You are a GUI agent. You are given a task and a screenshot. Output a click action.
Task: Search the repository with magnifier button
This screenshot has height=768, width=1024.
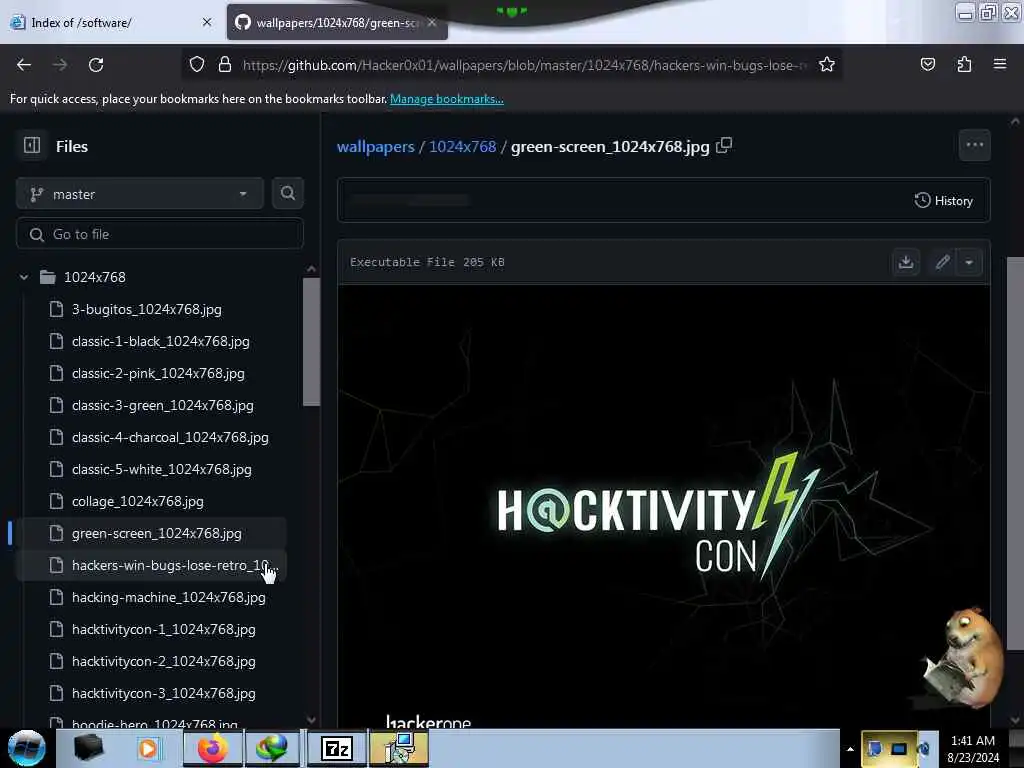coord(287,193)
